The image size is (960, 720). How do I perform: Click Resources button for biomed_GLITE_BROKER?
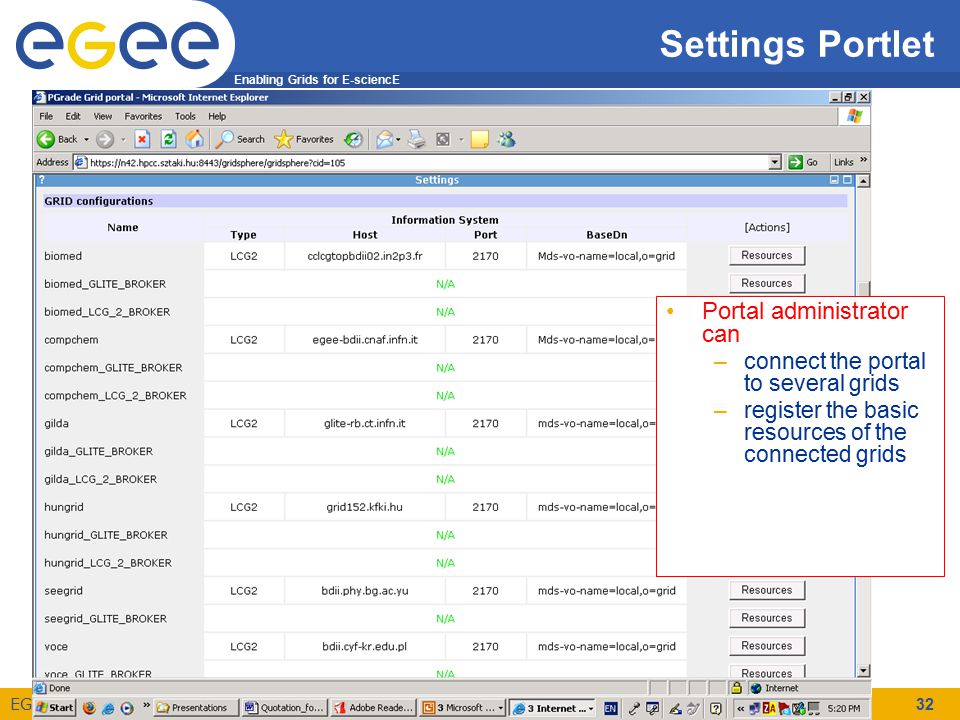[x=767, y=283]
